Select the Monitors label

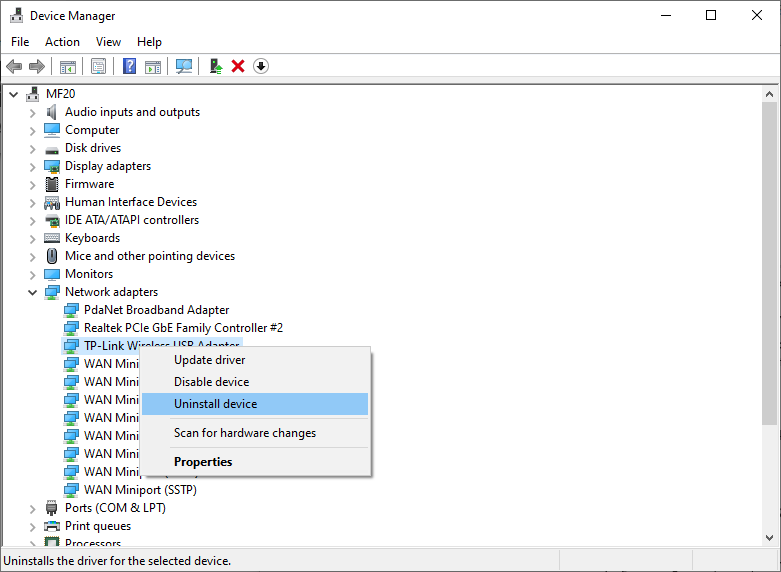pyautogui.click(x=89, y=274)
